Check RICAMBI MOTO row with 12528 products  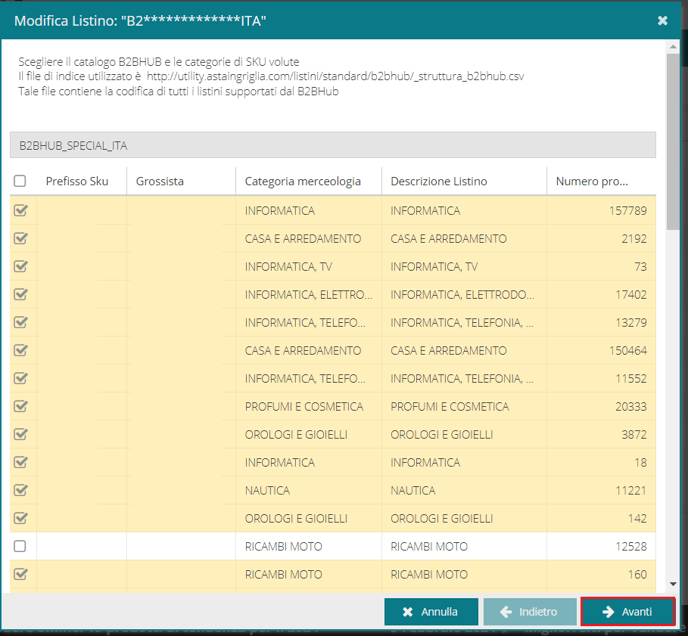click(20, 546)
